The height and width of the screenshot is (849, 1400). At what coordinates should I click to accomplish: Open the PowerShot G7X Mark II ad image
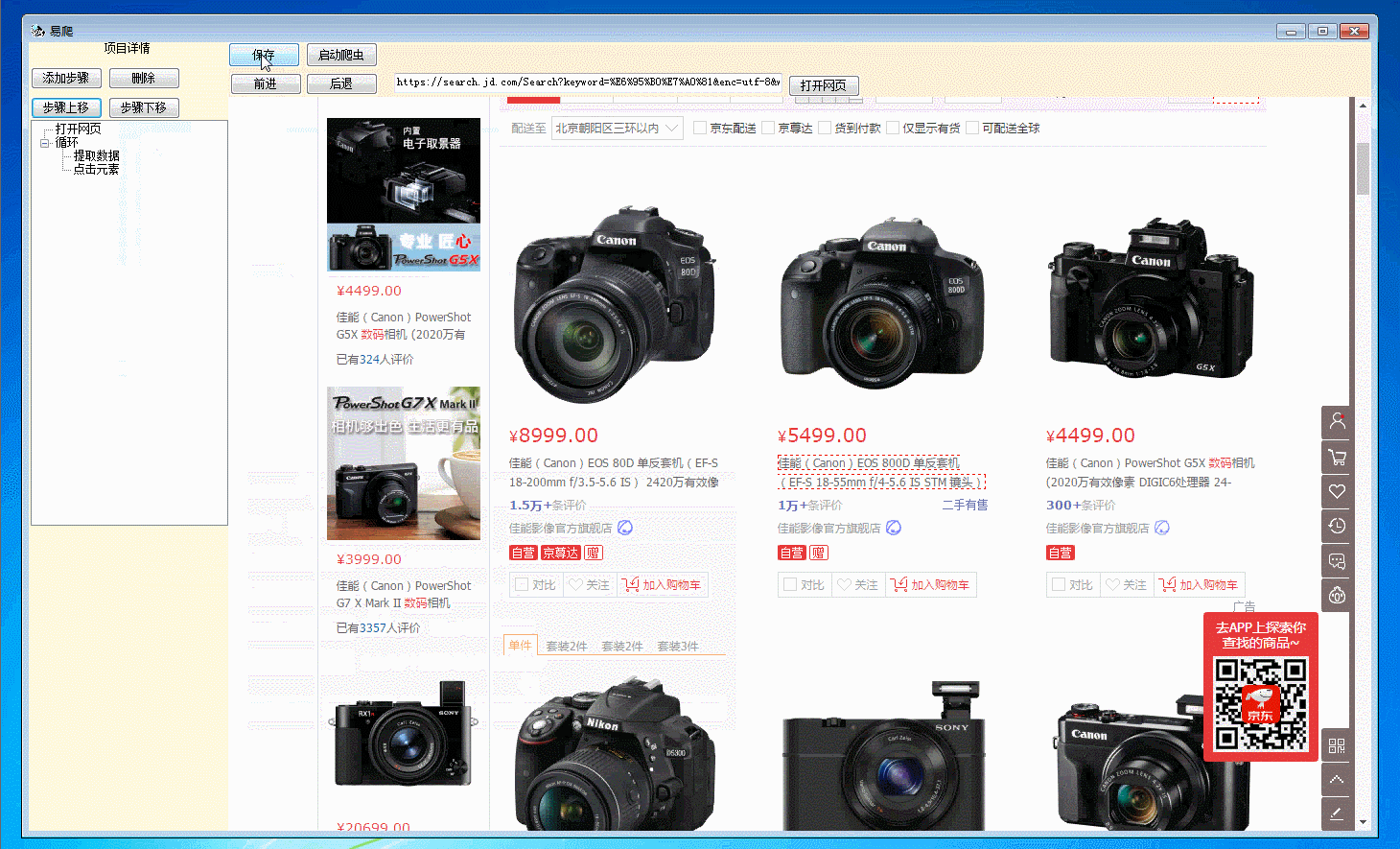[404, 463]
